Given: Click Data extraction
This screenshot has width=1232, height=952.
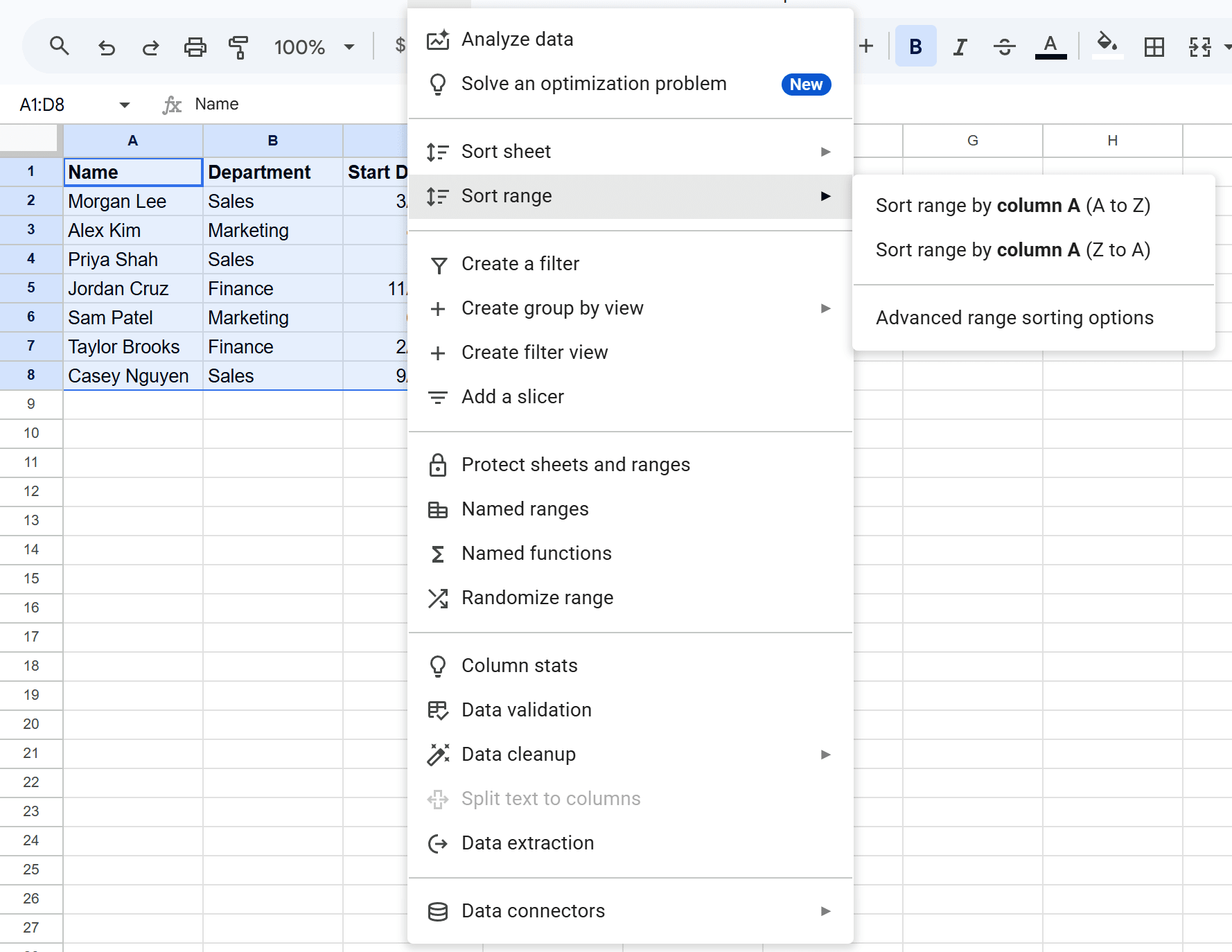Looking at the screenshot, I should tap(631, 843).
